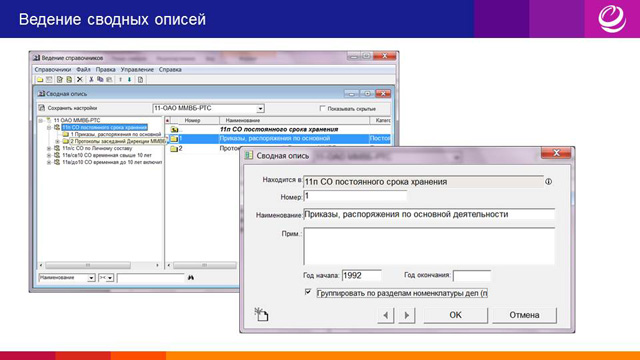Click the left tree panel horizontal scrollbar thumb

click(88, 265)
